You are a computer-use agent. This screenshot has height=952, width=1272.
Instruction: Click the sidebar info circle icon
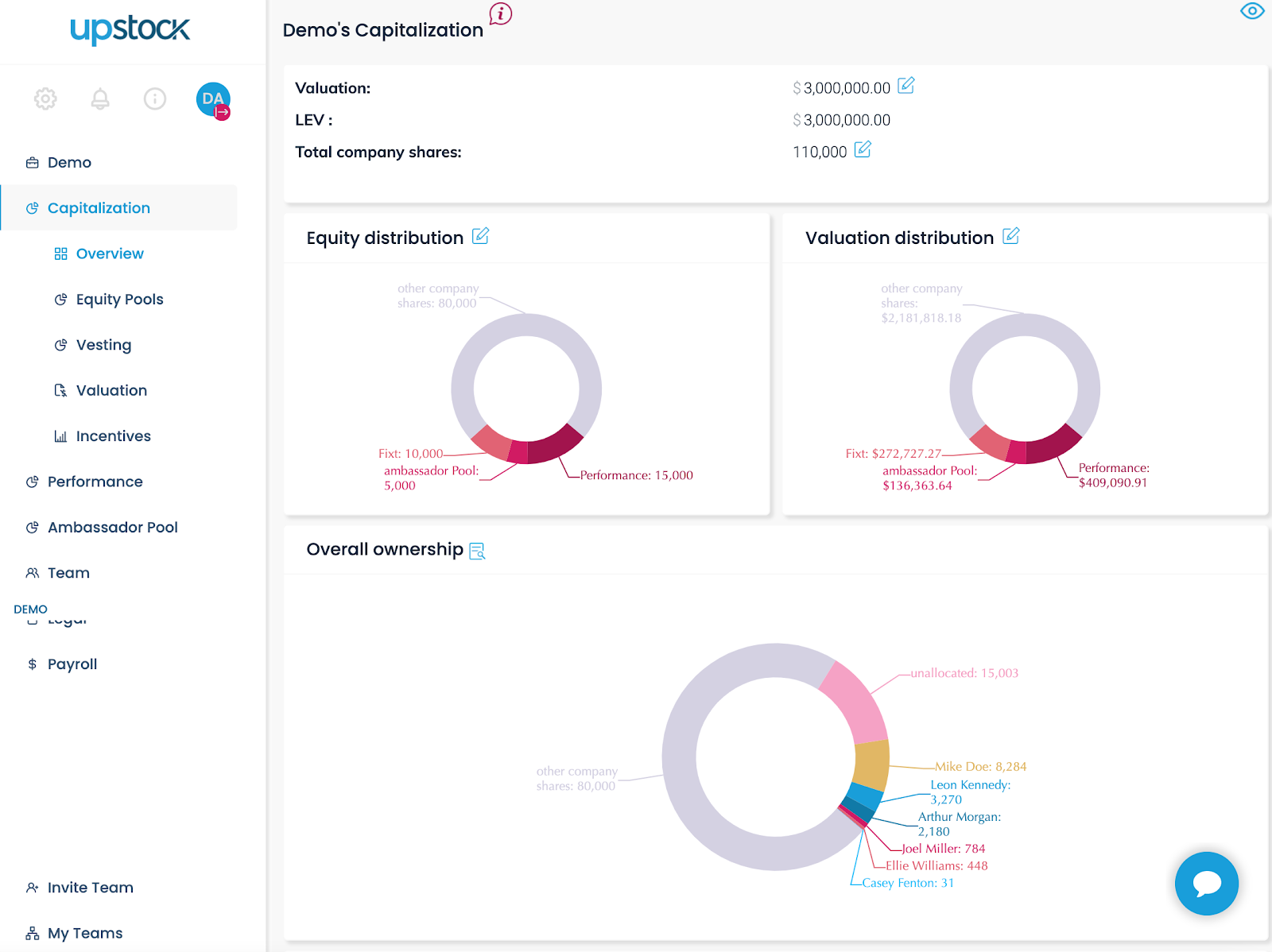coord(155,99)
